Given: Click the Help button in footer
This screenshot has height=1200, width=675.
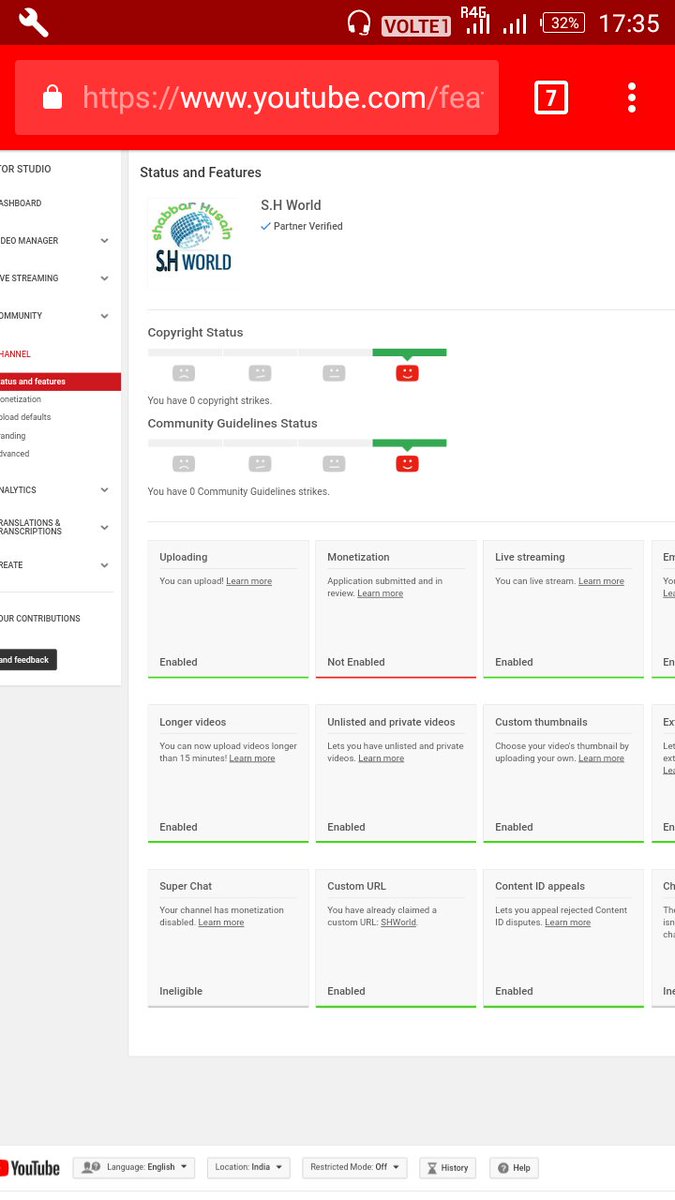Looking at the screenshot, I should pos(514,1167).
